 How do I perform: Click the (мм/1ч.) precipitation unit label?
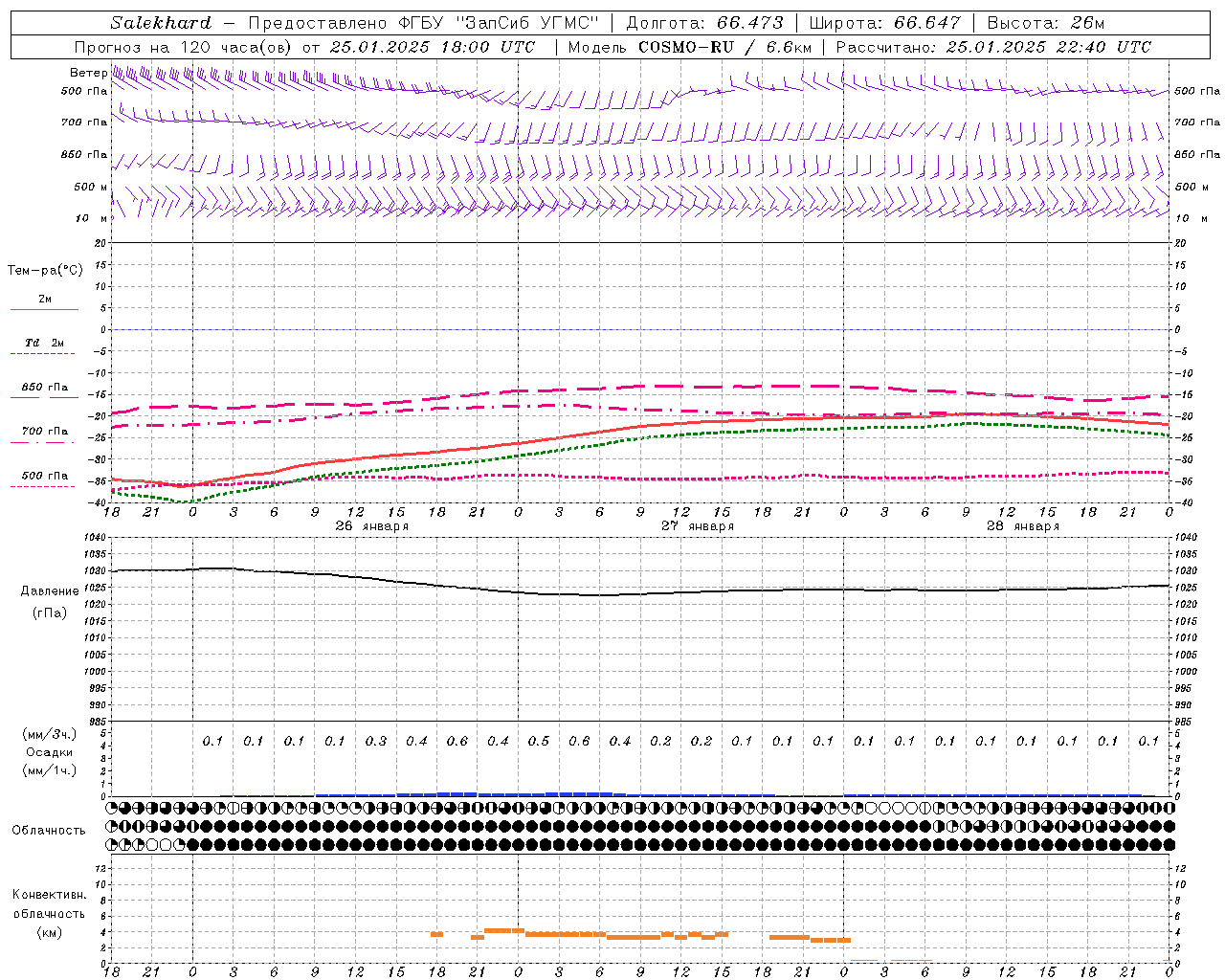click(50, 770)
